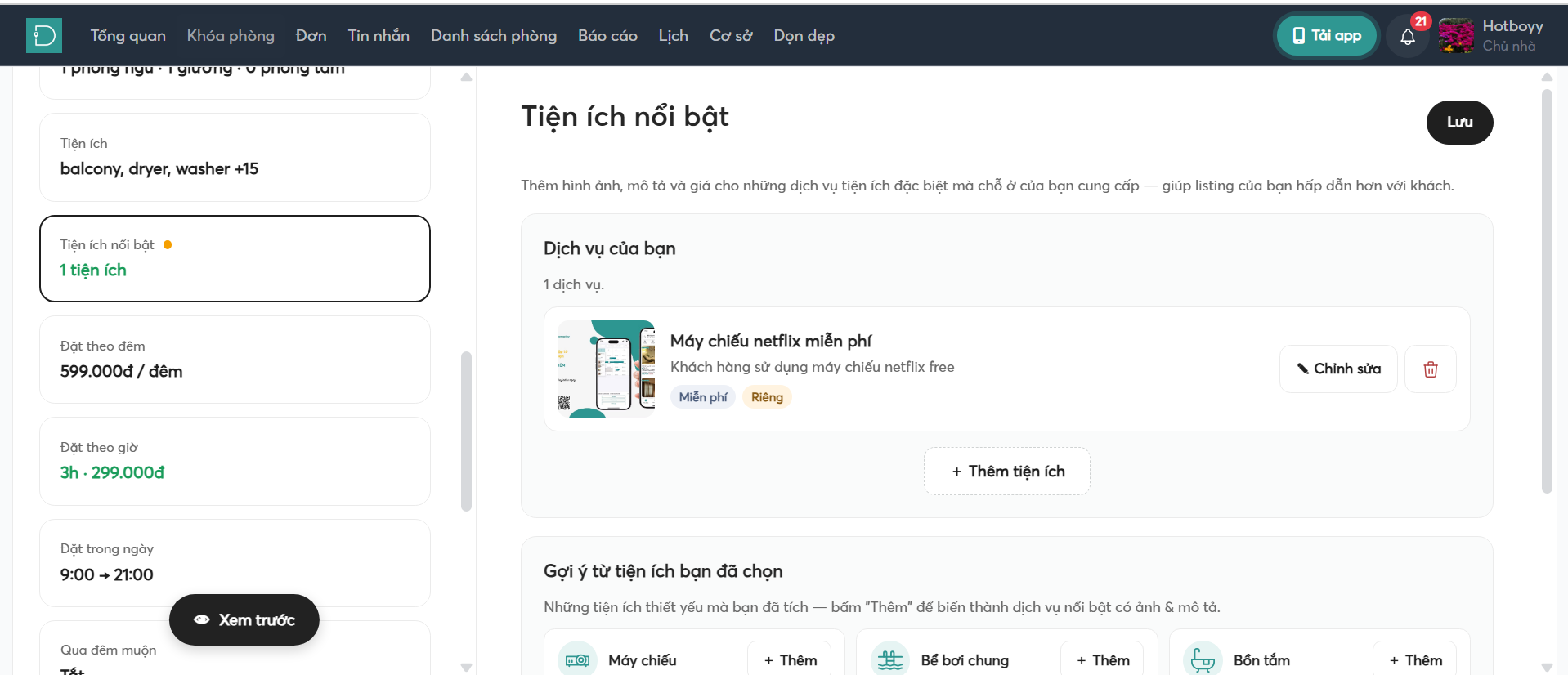
Task: Click Máy chiếu projector suggestion icon
Action: [x=577, y=659]
